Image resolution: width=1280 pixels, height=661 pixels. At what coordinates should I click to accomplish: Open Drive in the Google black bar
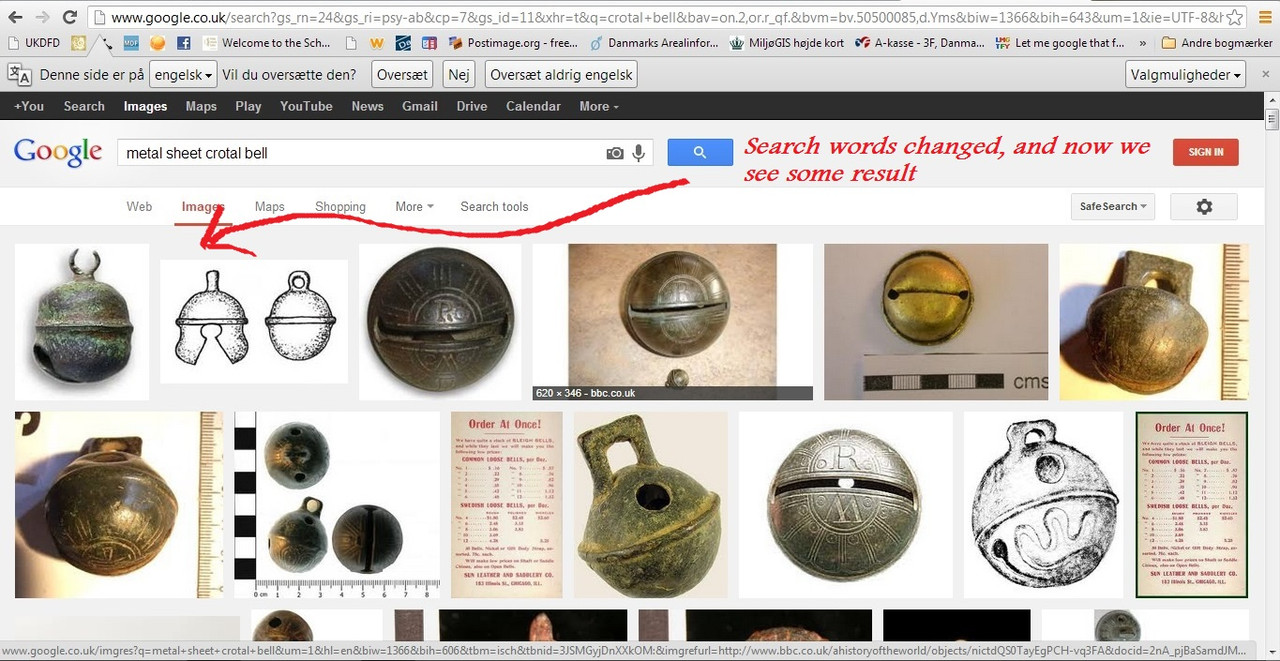pyautogui.click(x=472, y=106)
